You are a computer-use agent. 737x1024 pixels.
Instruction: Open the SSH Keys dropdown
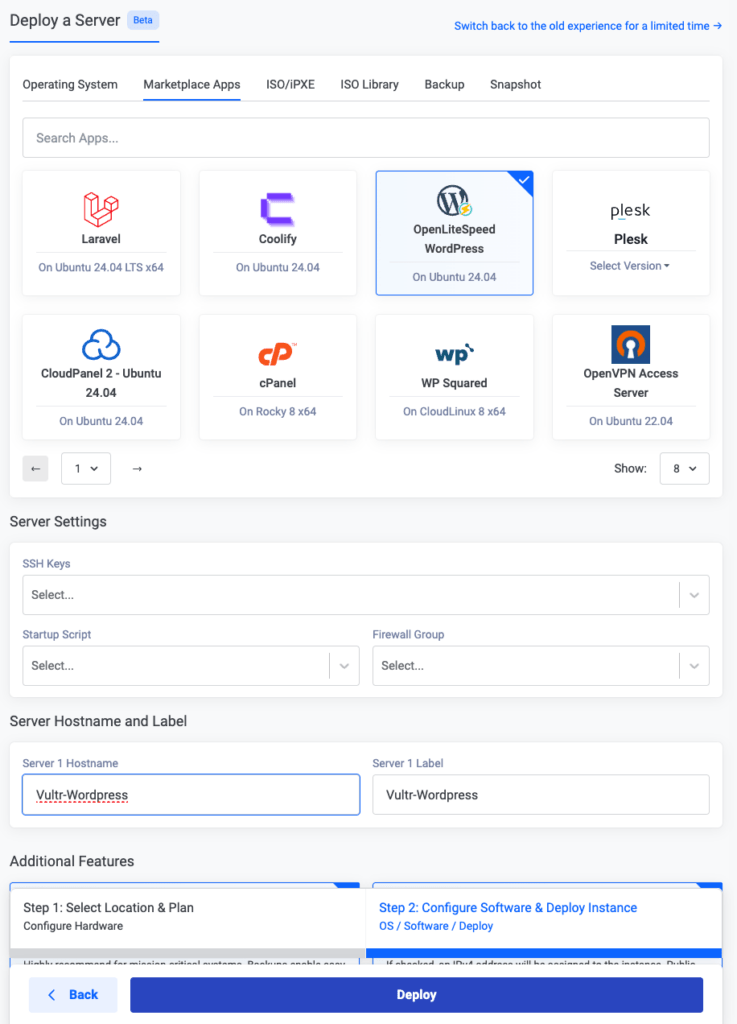[x=366, y=595]
